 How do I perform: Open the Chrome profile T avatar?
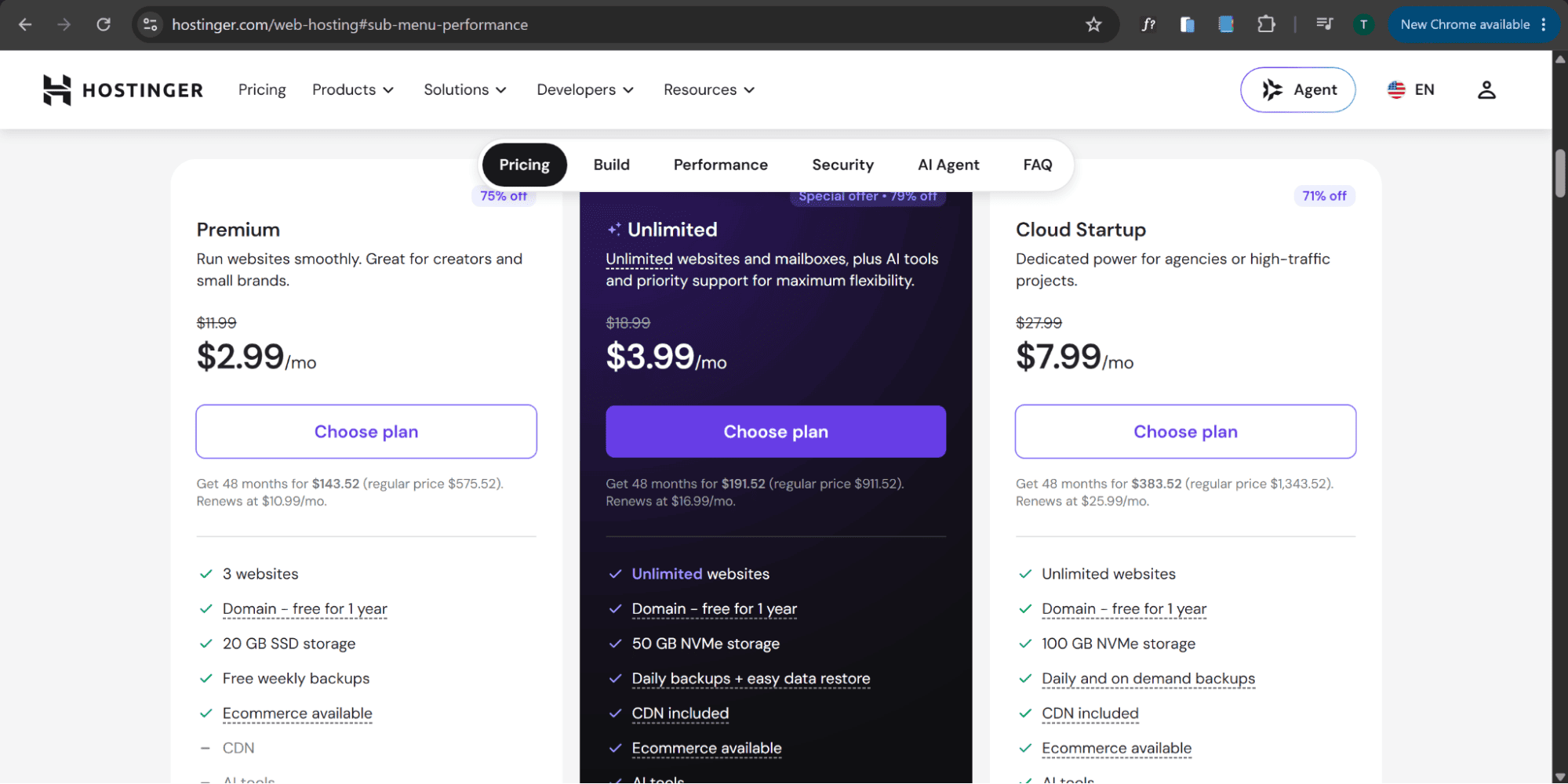pyautogui.click(x=1363, y=24)
